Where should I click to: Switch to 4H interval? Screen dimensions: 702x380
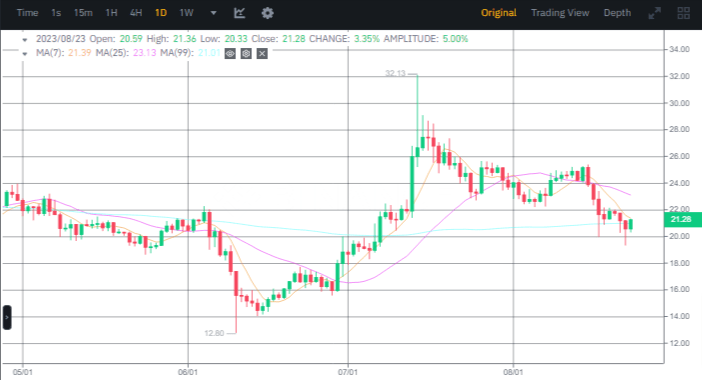[x=136, y=13]
